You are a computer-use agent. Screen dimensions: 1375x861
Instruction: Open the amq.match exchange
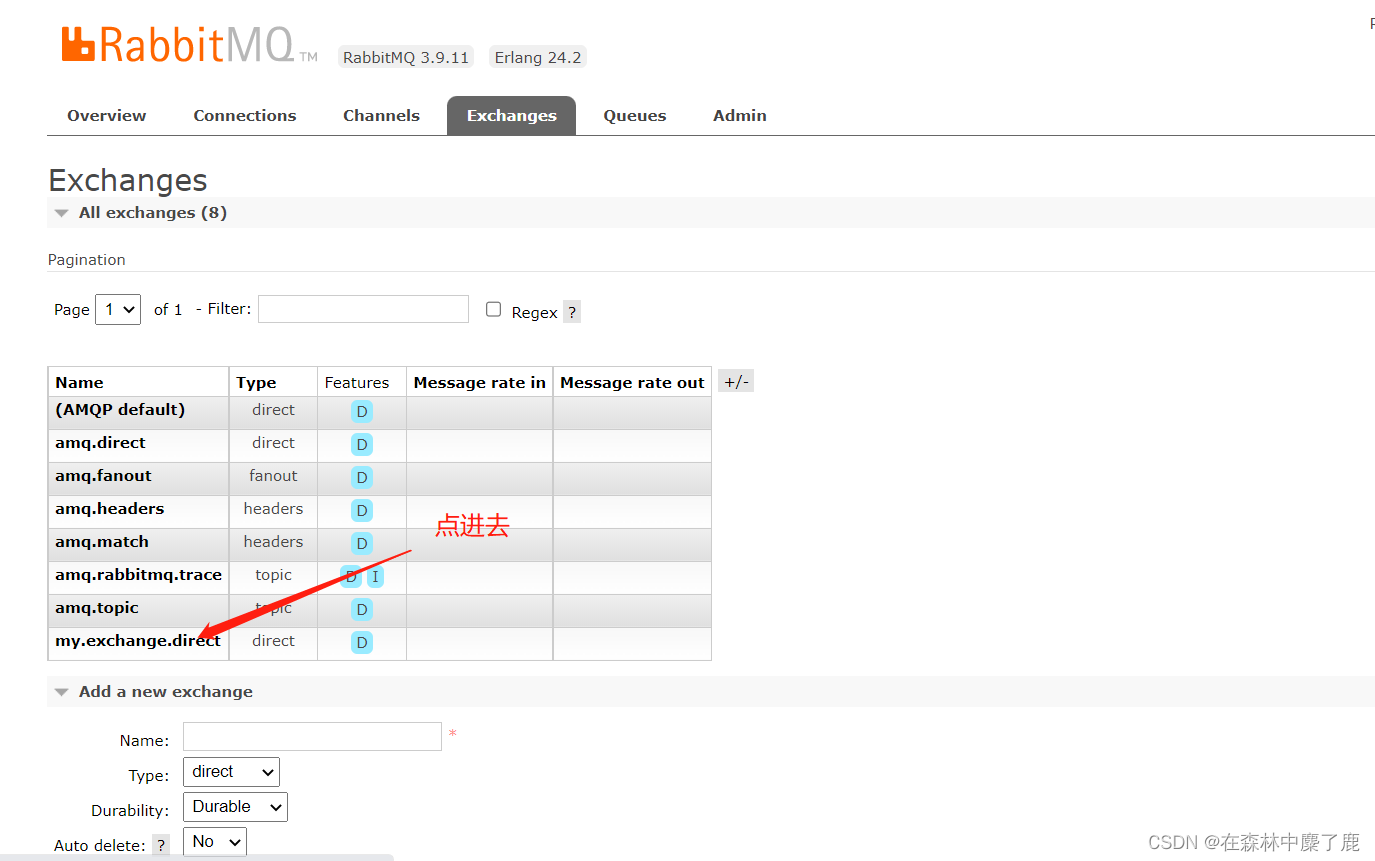tap(102, 541)
